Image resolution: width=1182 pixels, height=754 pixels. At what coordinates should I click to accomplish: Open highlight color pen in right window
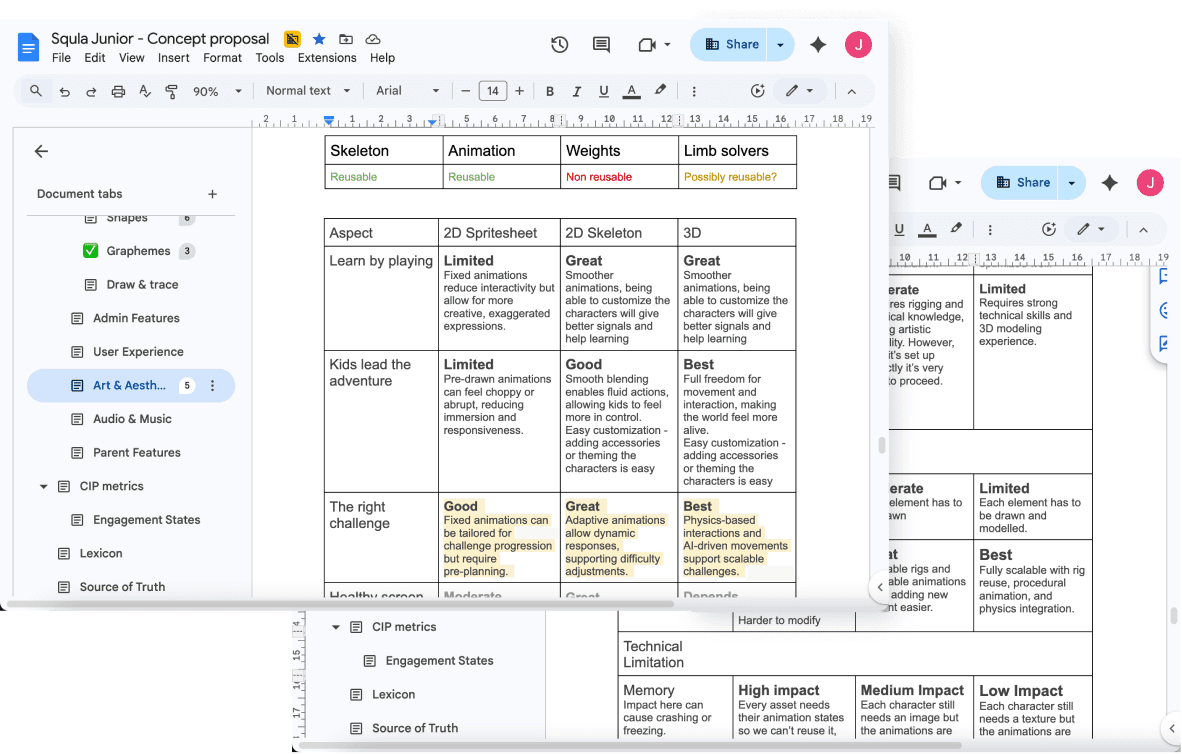(956, 228)
